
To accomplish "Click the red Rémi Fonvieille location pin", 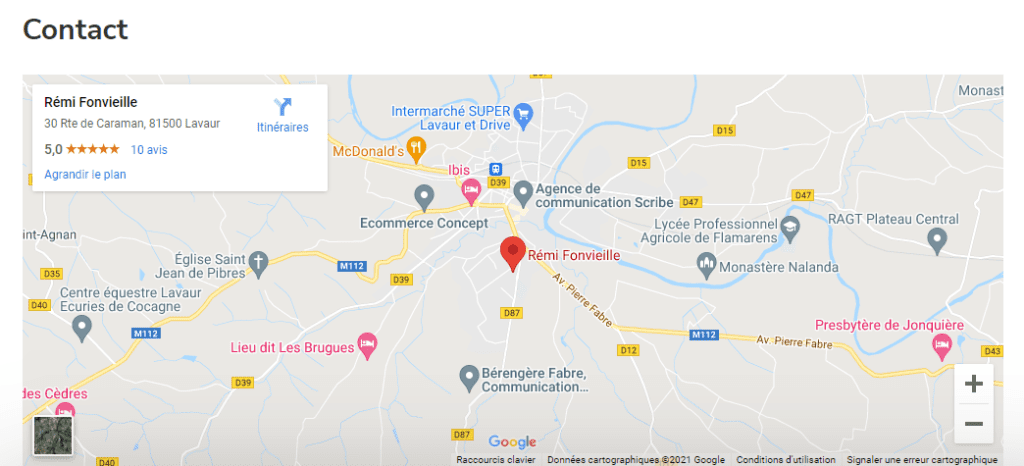I will tap(513, 255).
